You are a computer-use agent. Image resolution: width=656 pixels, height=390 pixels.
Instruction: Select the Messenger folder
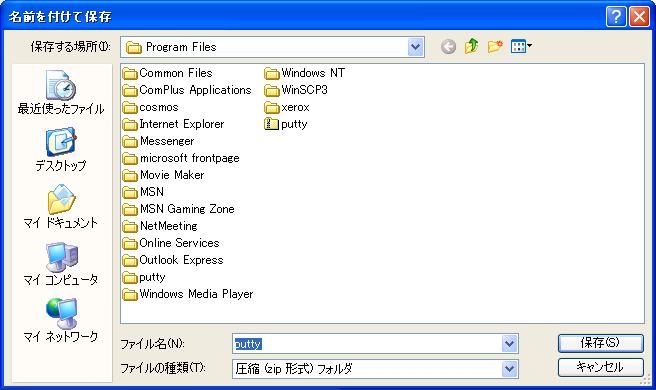159,141
